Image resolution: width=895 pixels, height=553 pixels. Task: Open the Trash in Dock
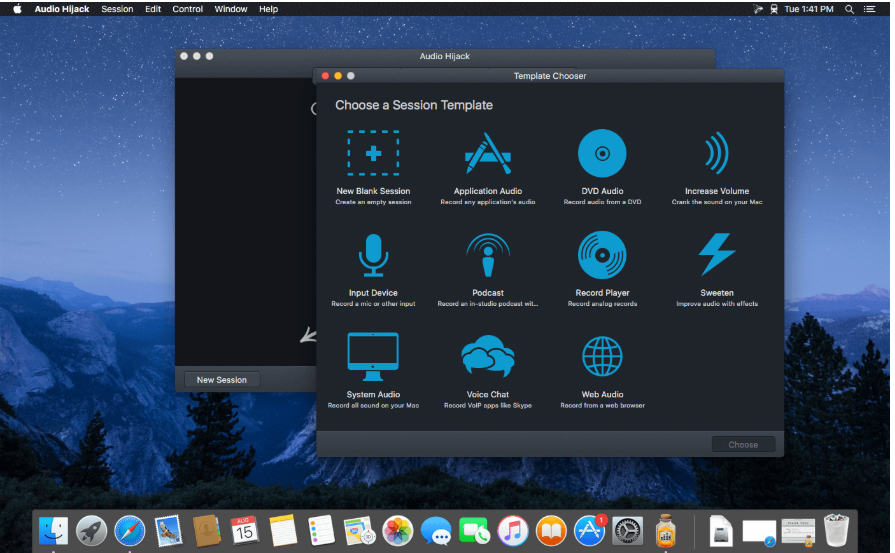click(836, 531)
